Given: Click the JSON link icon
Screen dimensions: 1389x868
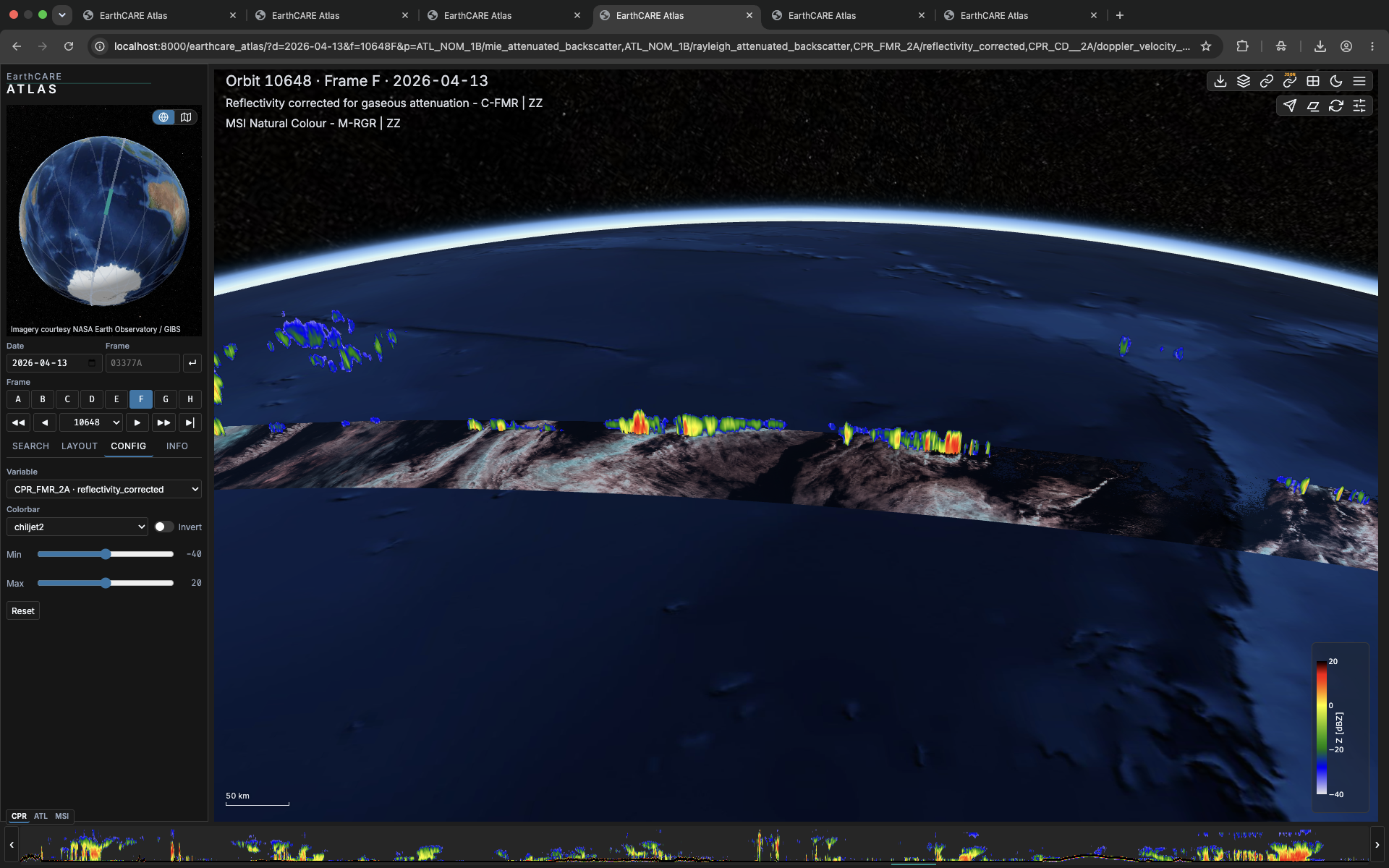Looking at the screenshot, I should tap(1290, 81).
